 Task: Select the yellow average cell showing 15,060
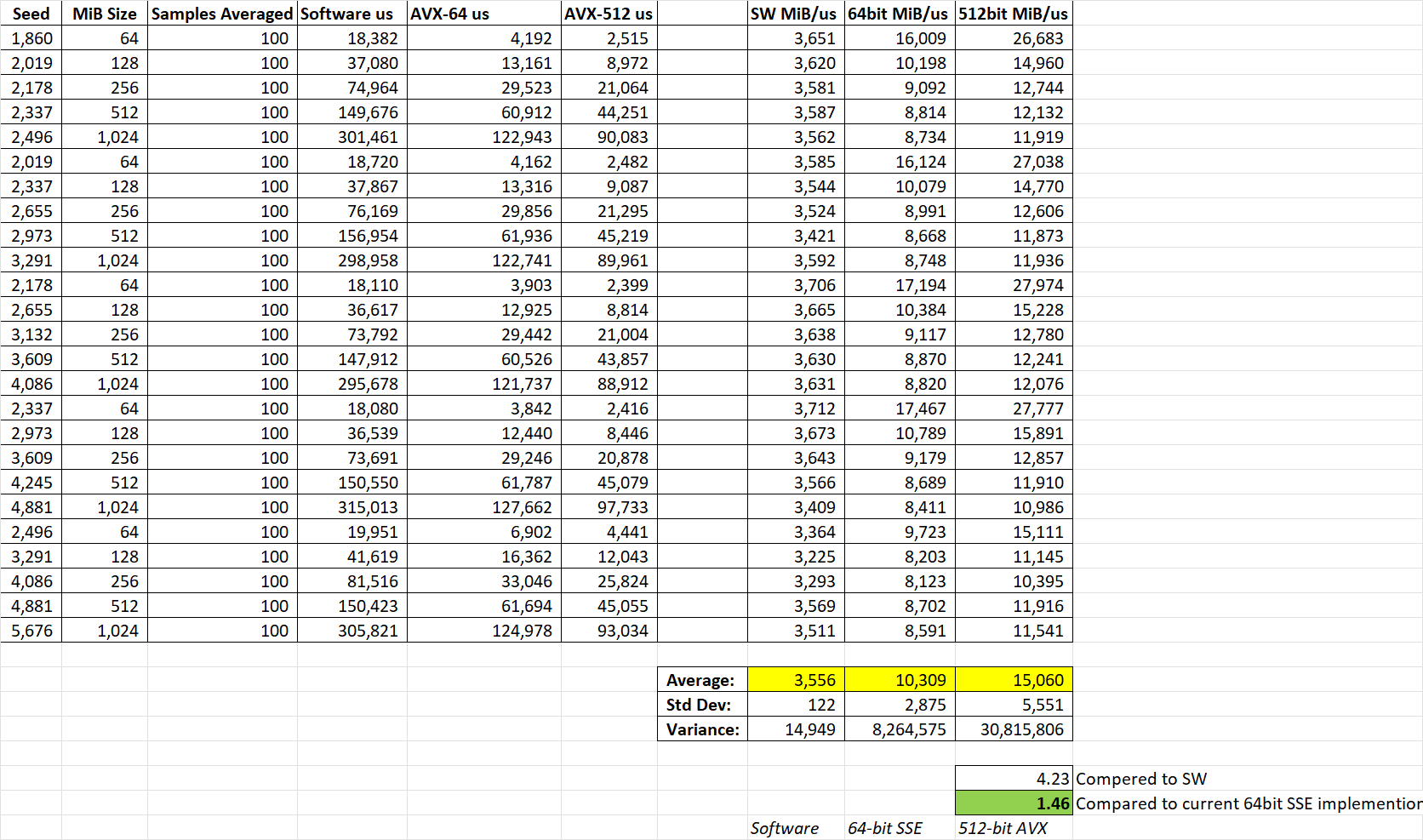pyautogui.click(x=1014, y=680)
